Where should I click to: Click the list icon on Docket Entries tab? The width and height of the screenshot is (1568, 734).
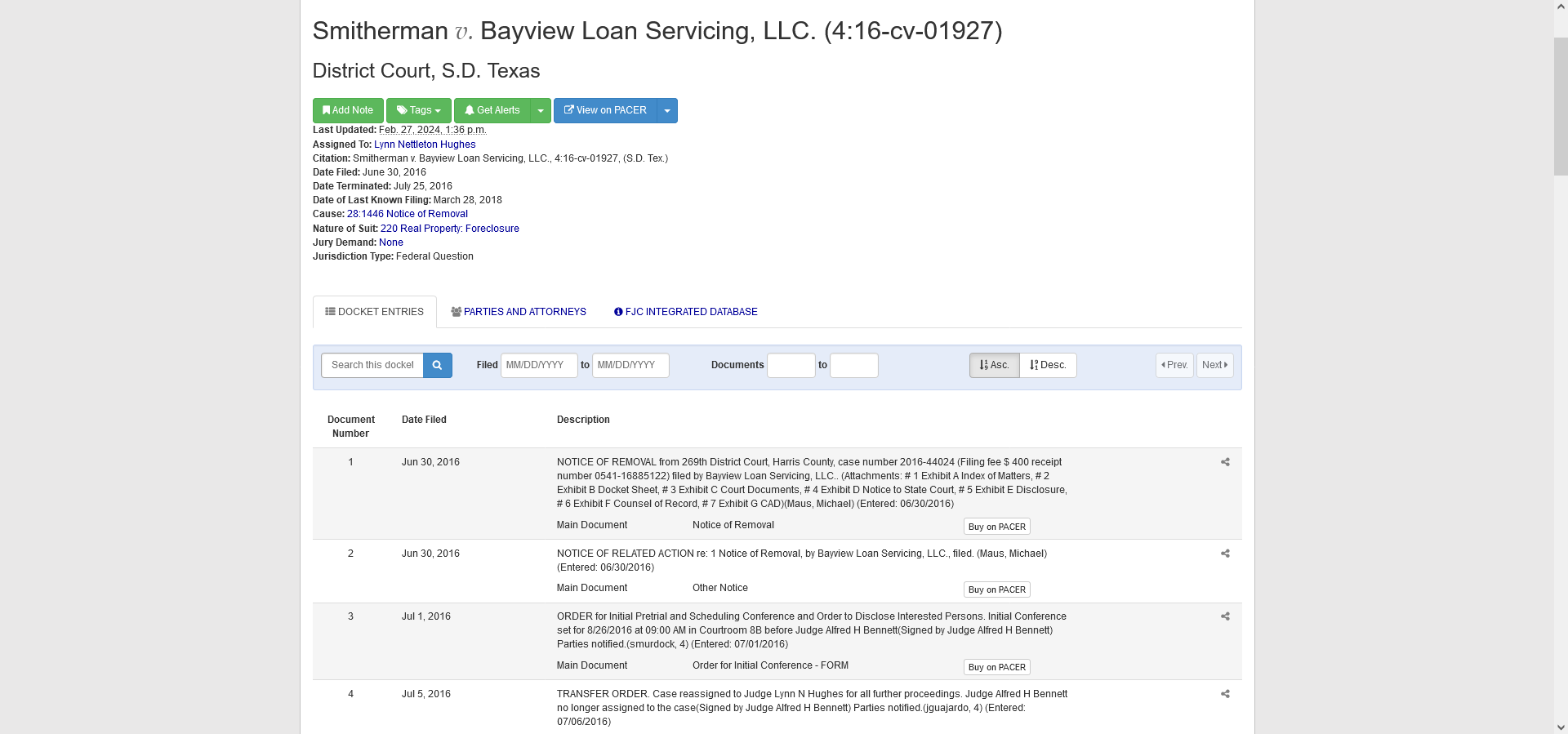point(330,312)
